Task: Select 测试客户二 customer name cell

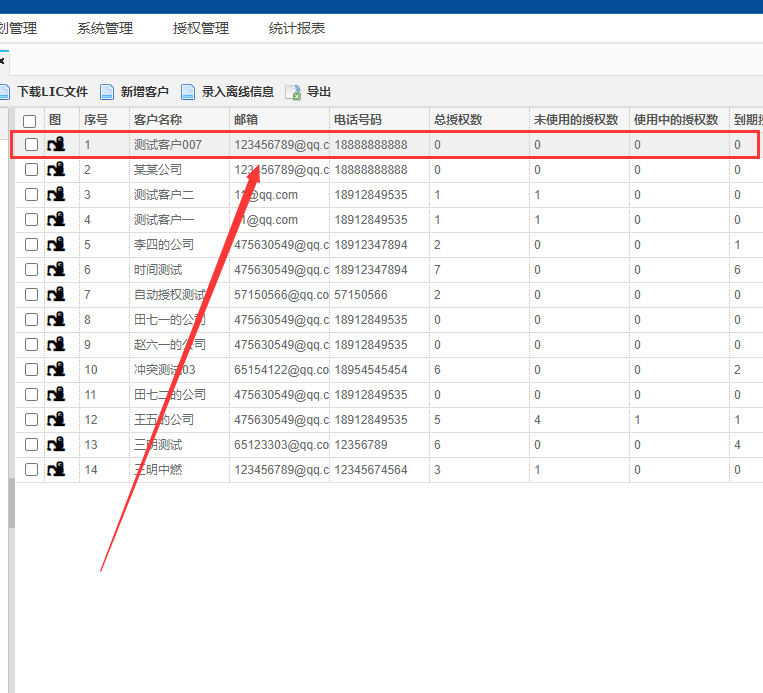Action: click(165, 195)
